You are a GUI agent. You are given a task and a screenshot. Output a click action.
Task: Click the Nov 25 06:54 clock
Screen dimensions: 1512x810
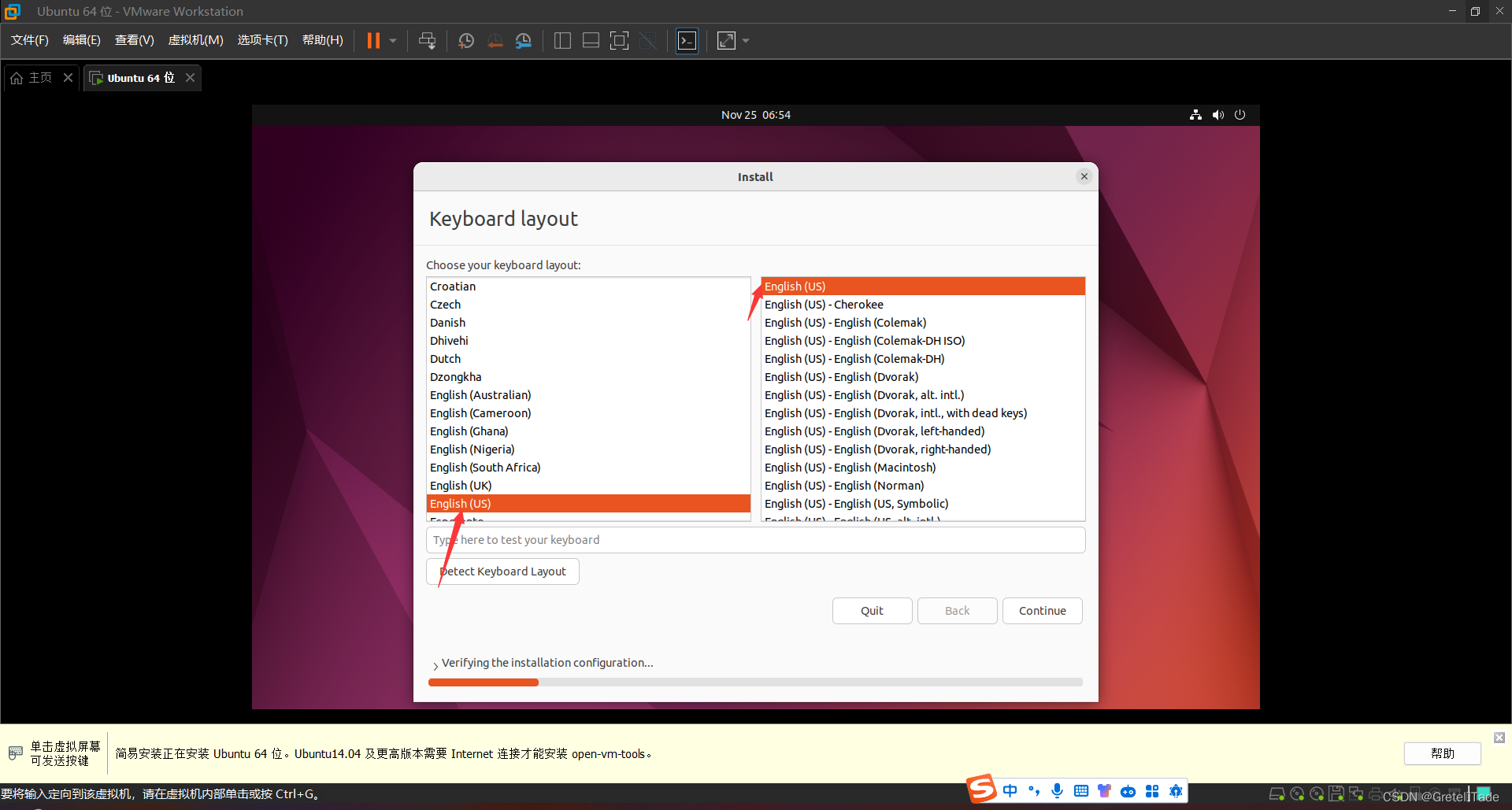pos(756,115)
